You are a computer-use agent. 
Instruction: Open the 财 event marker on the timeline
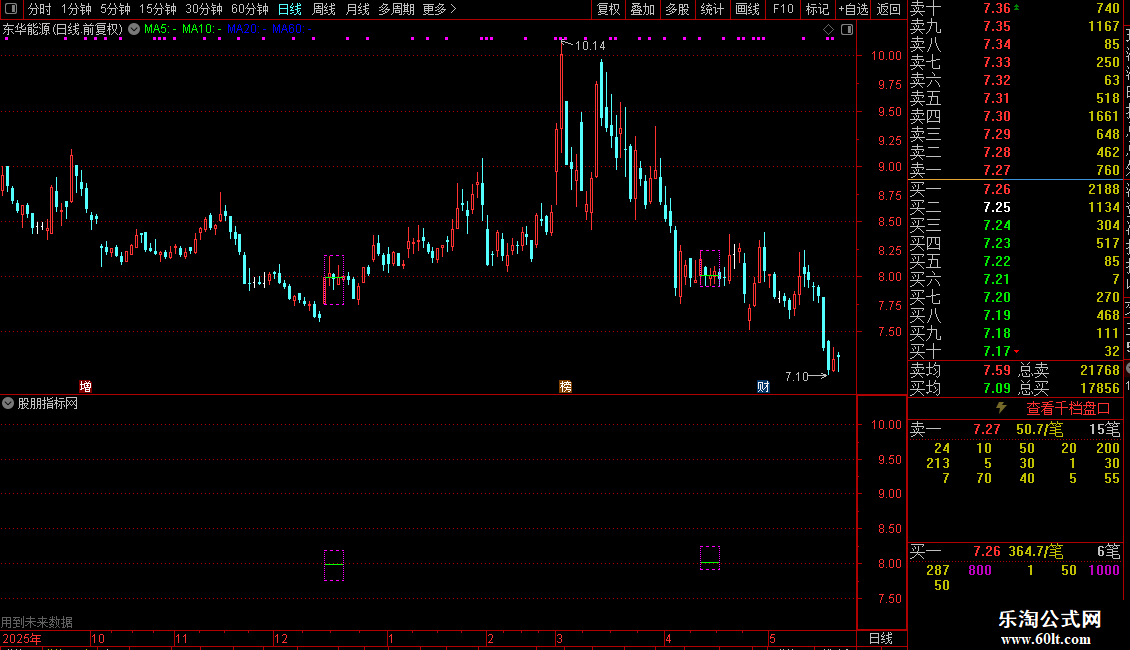(x=763, y=386)
